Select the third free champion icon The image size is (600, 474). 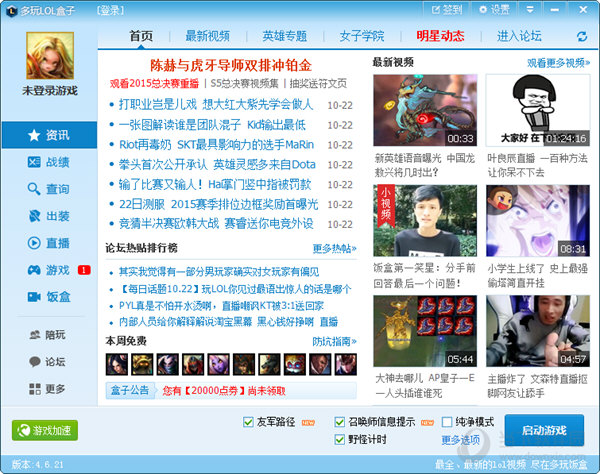(168, 364)
